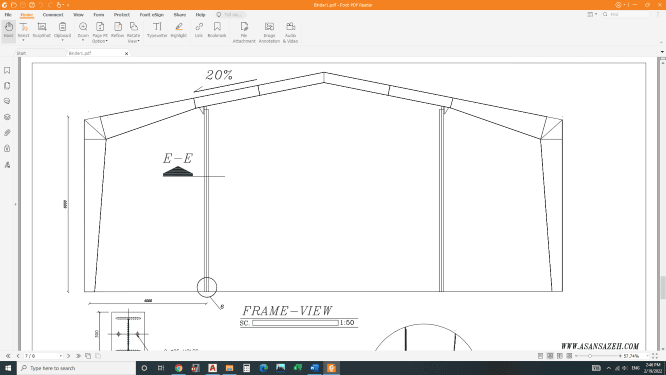Viewport: 666px width, 375px height.
Task: Add a Bookmark from ribbon
Action: tap(217, 31)
